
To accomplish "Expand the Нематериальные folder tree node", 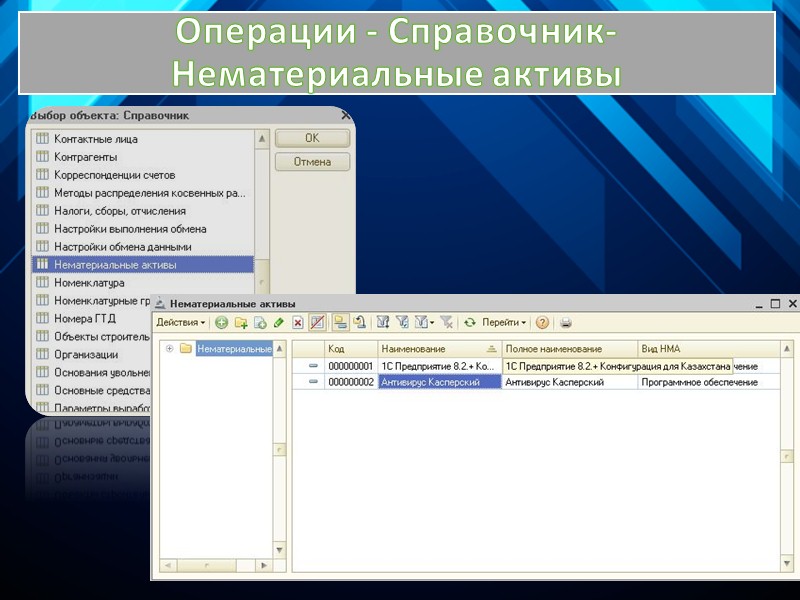I will (x=169, y=349).
